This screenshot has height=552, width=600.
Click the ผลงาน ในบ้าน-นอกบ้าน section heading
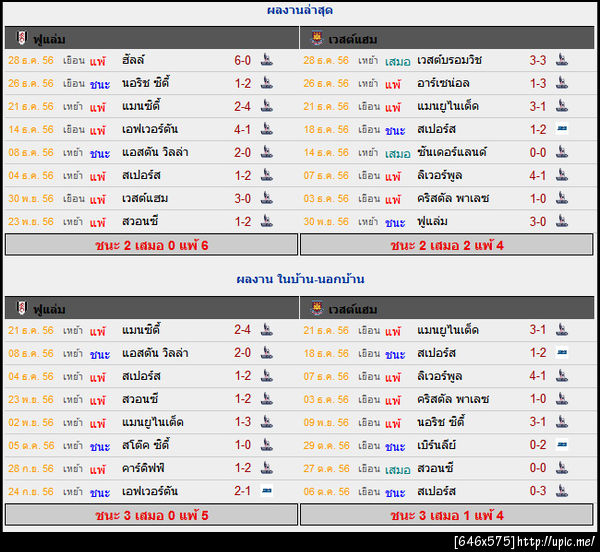[300, 279]
